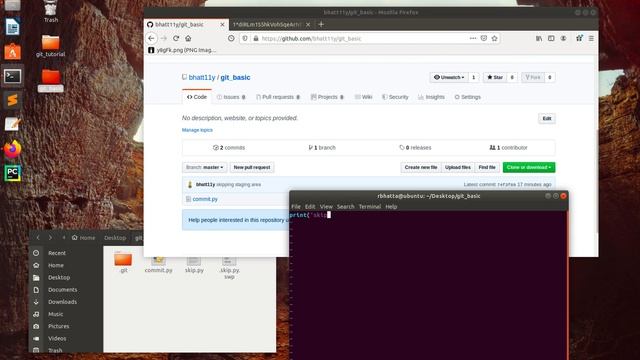
Task: Open the ybgFk.png bookmark in Firefox toolbar
Action: click(x=182, y=50)
